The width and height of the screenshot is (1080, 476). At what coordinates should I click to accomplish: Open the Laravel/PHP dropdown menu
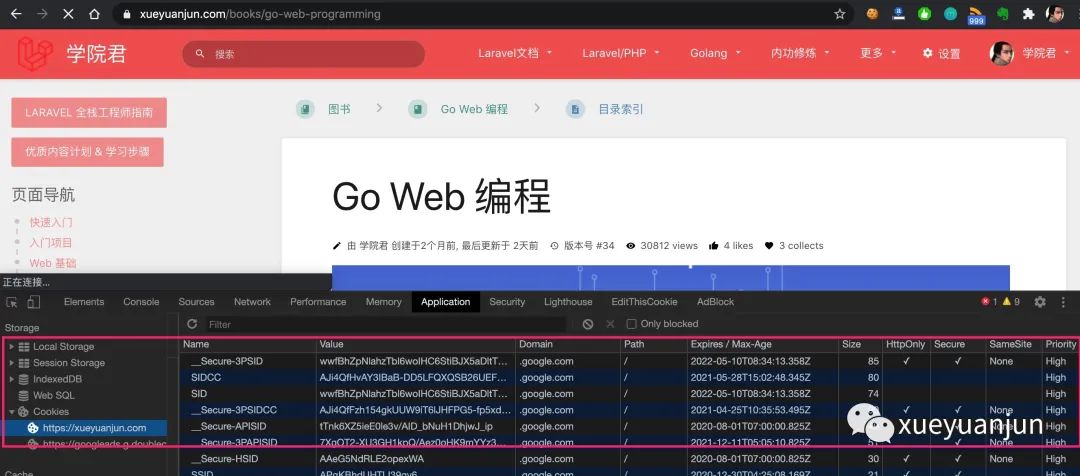621,53
